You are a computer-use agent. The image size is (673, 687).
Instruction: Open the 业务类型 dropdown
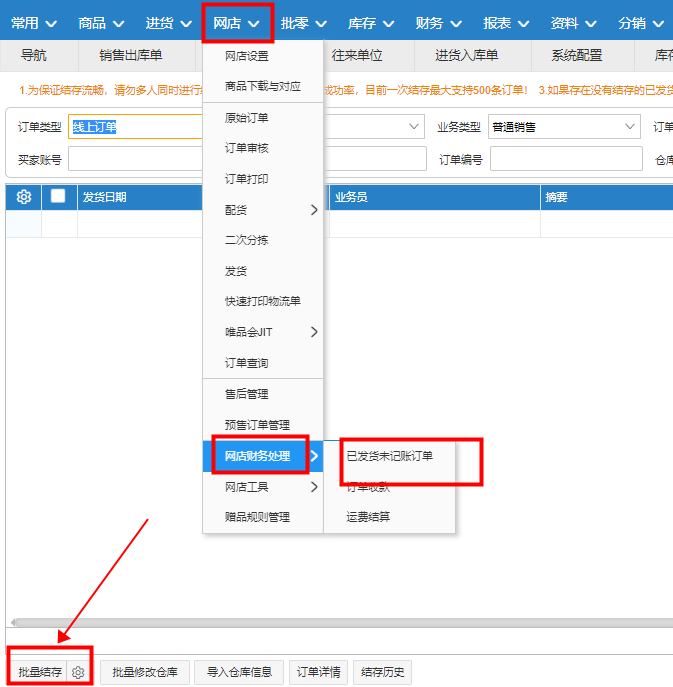pos(564,127)
